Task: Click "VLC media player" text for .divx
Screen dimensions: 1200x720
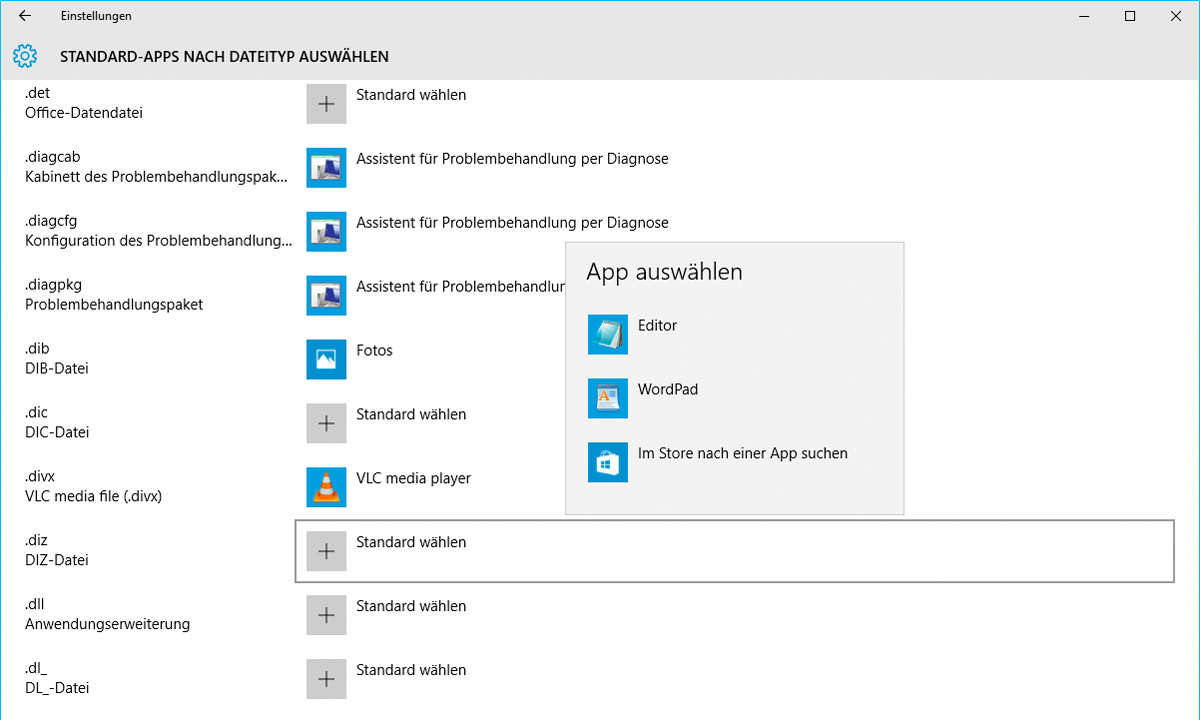Action: 413,478
